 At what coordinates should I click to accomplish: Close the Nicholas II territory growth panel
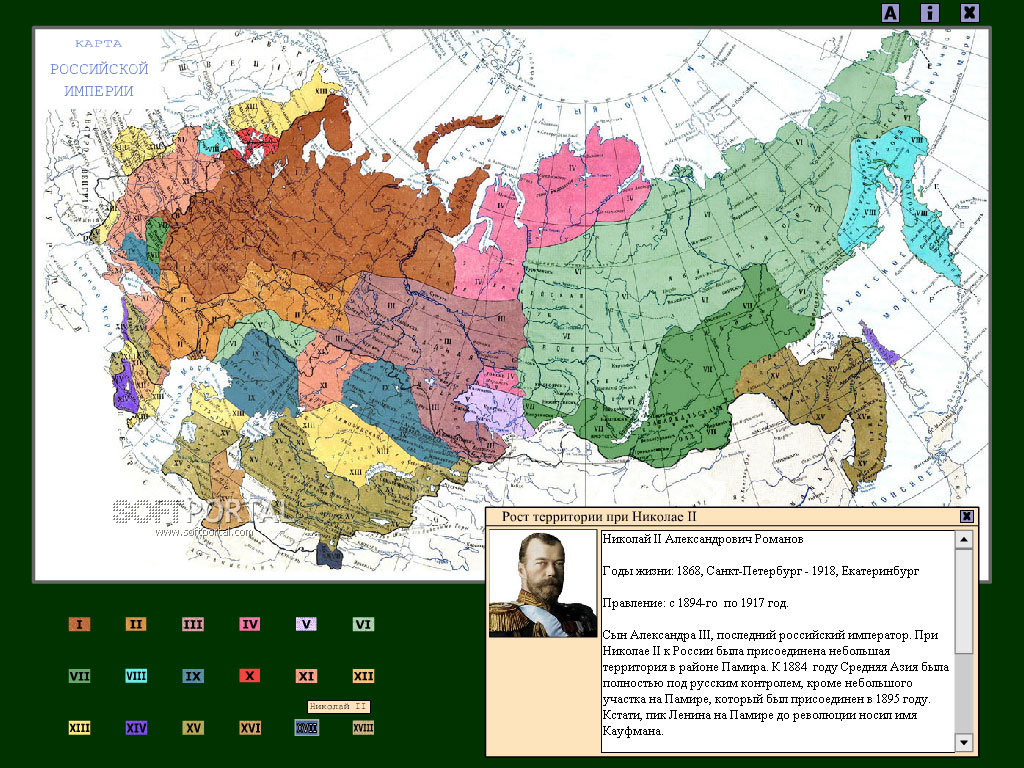(x=967, y=516)
